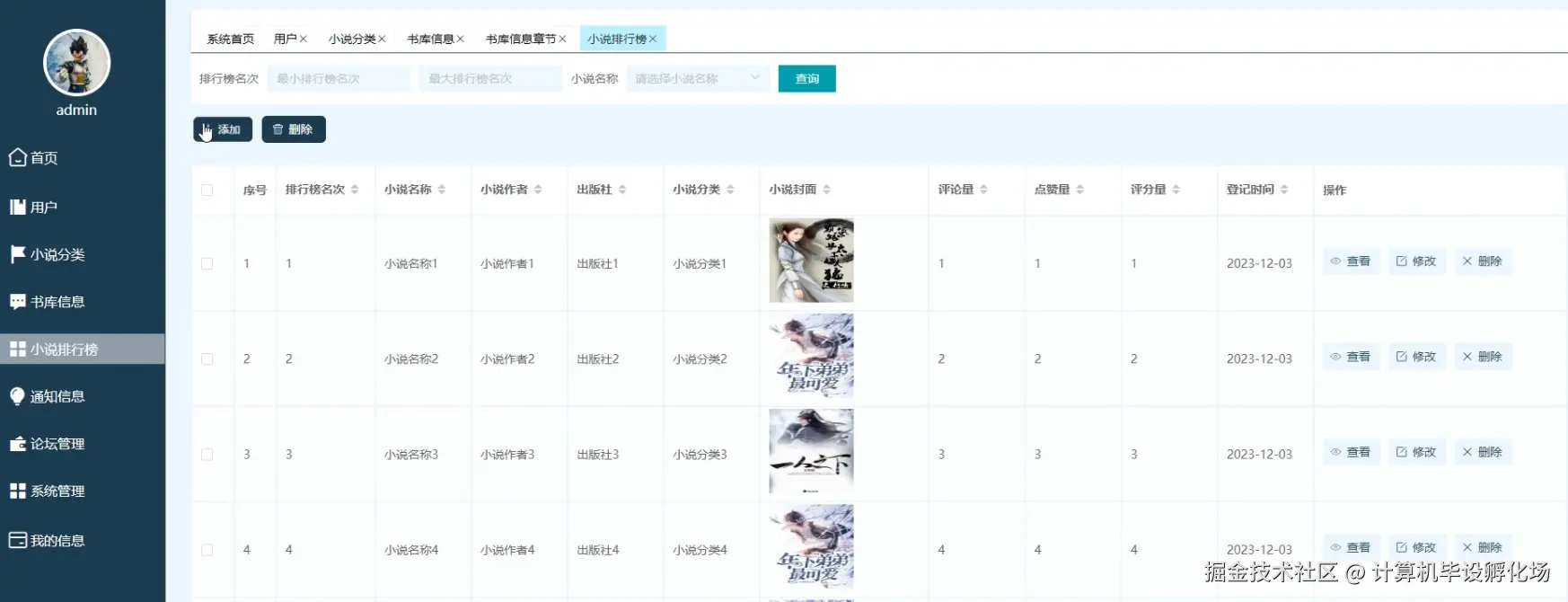Open 通知信息 in the sidebar
The height and width of the screenshot is (602, 1568).
[x=83, y=396]
